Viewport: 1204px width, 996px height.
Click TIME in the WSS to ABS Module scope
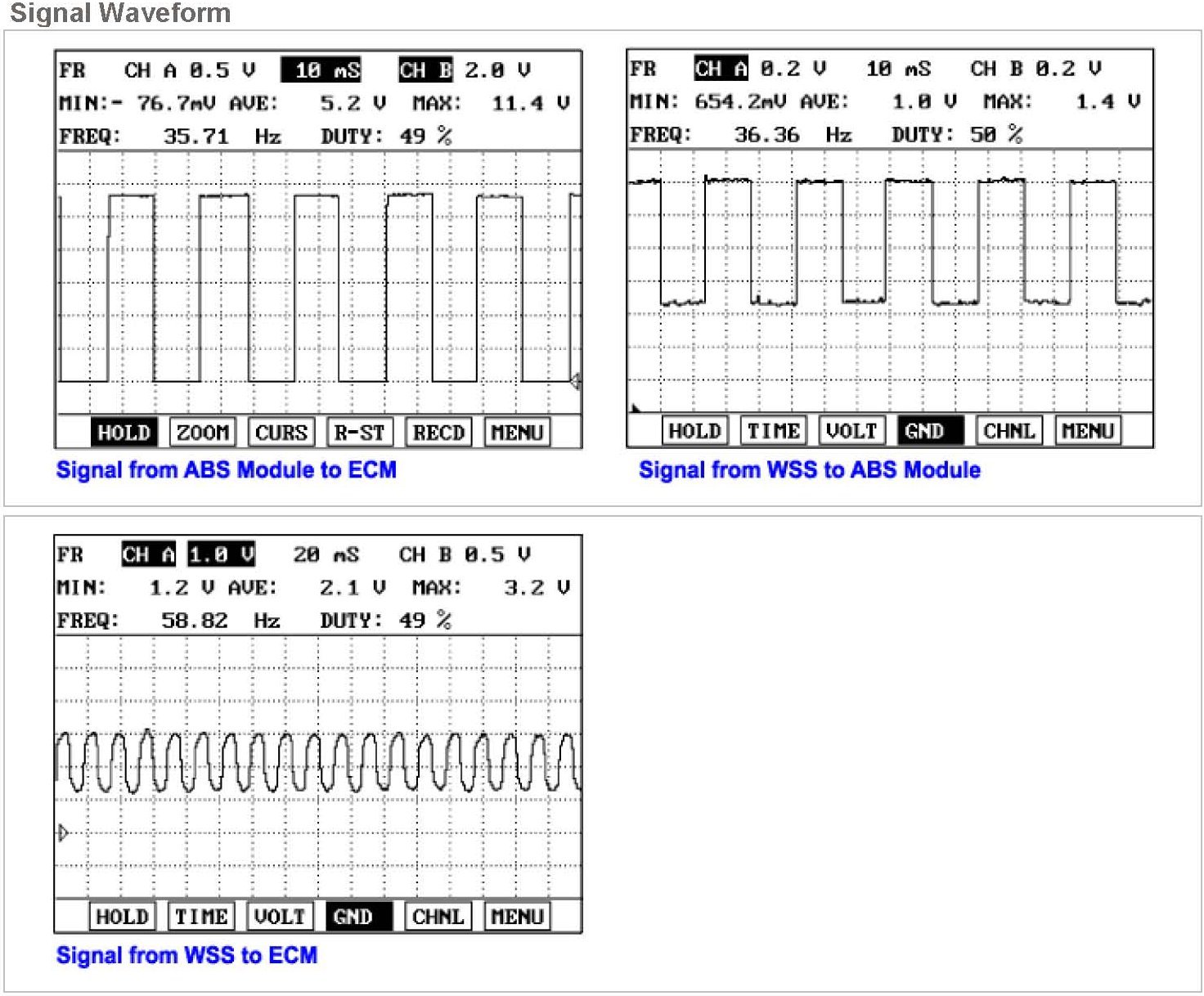click(773, 431)
